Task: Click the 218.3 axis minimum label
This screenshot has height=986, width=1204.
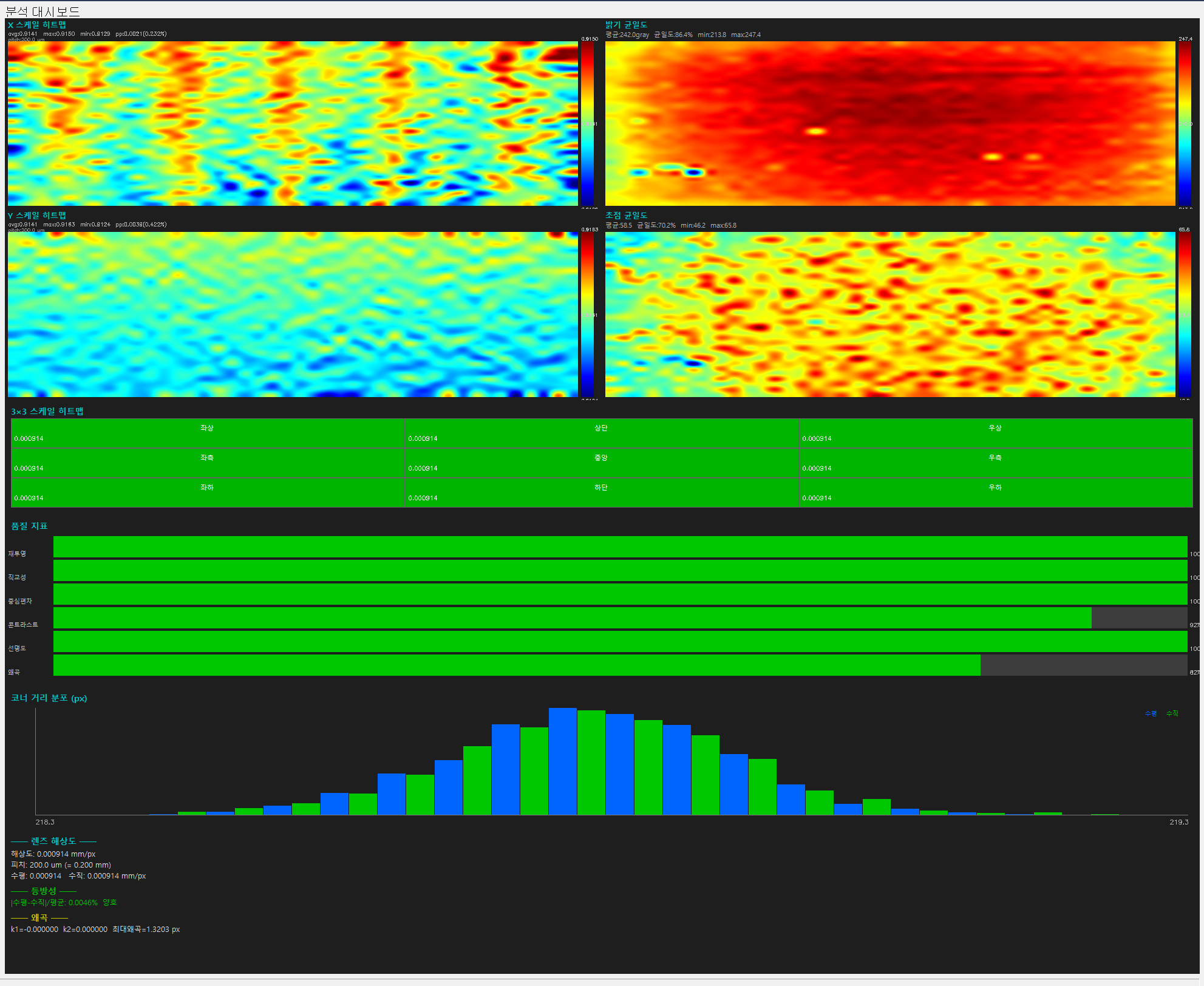Action: tap(45, 822)
